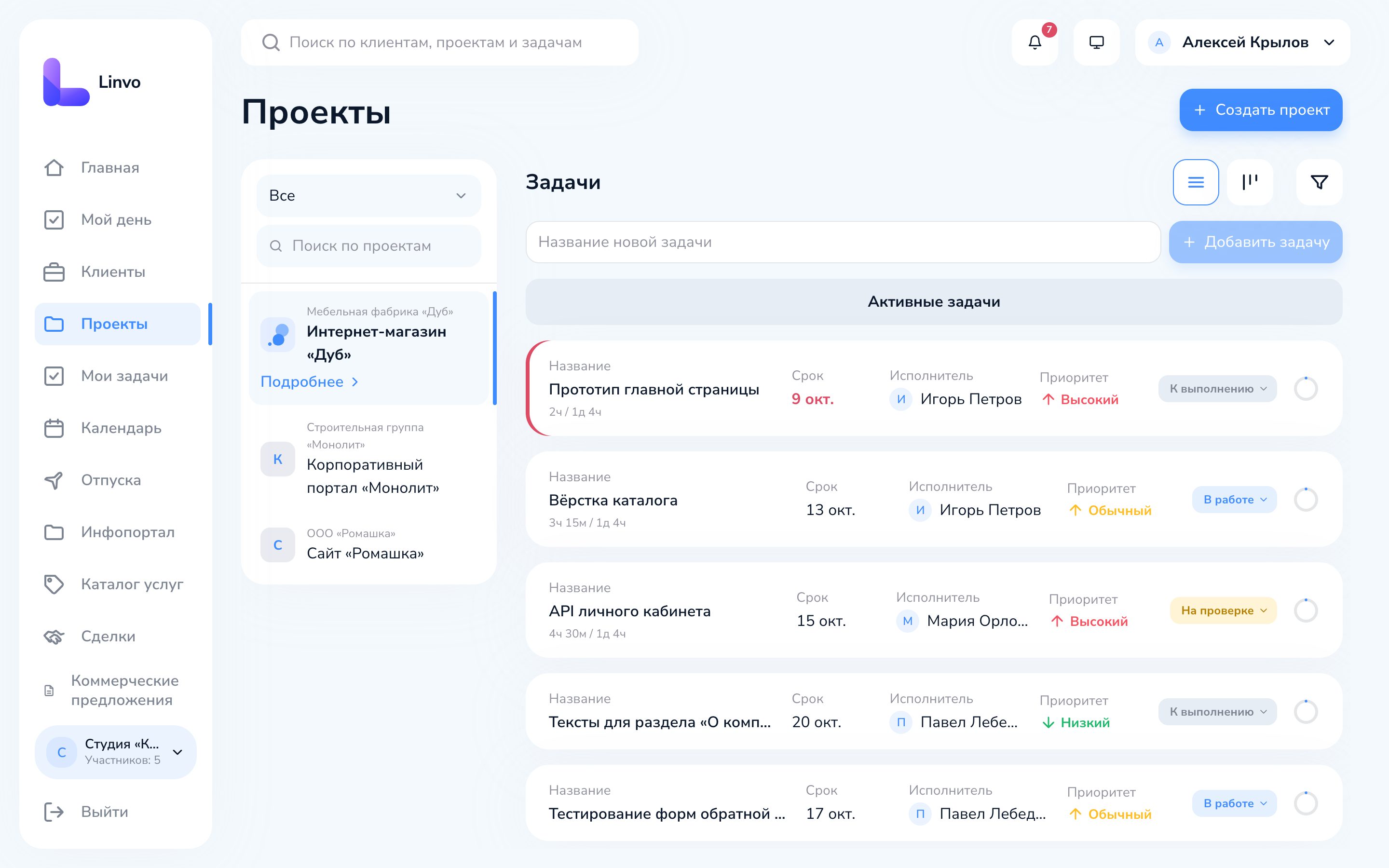Viewport: 1389px width, 868px height.
Task: Click the tag icon beside Каталог услуг
Action: (54, 584)
